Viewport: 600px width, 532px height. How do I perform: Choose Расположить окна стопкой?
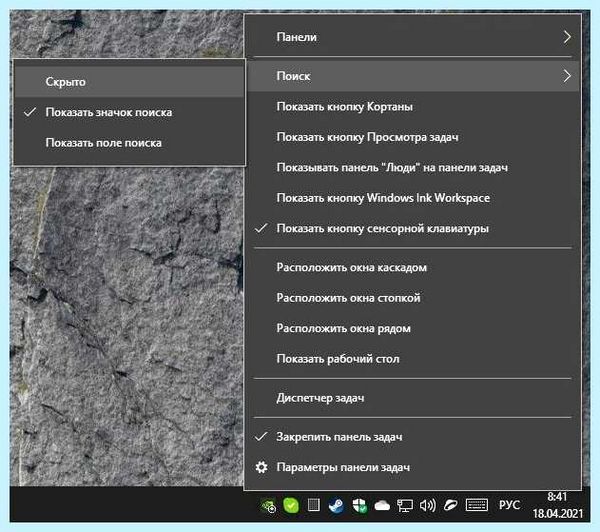[413, 298]
